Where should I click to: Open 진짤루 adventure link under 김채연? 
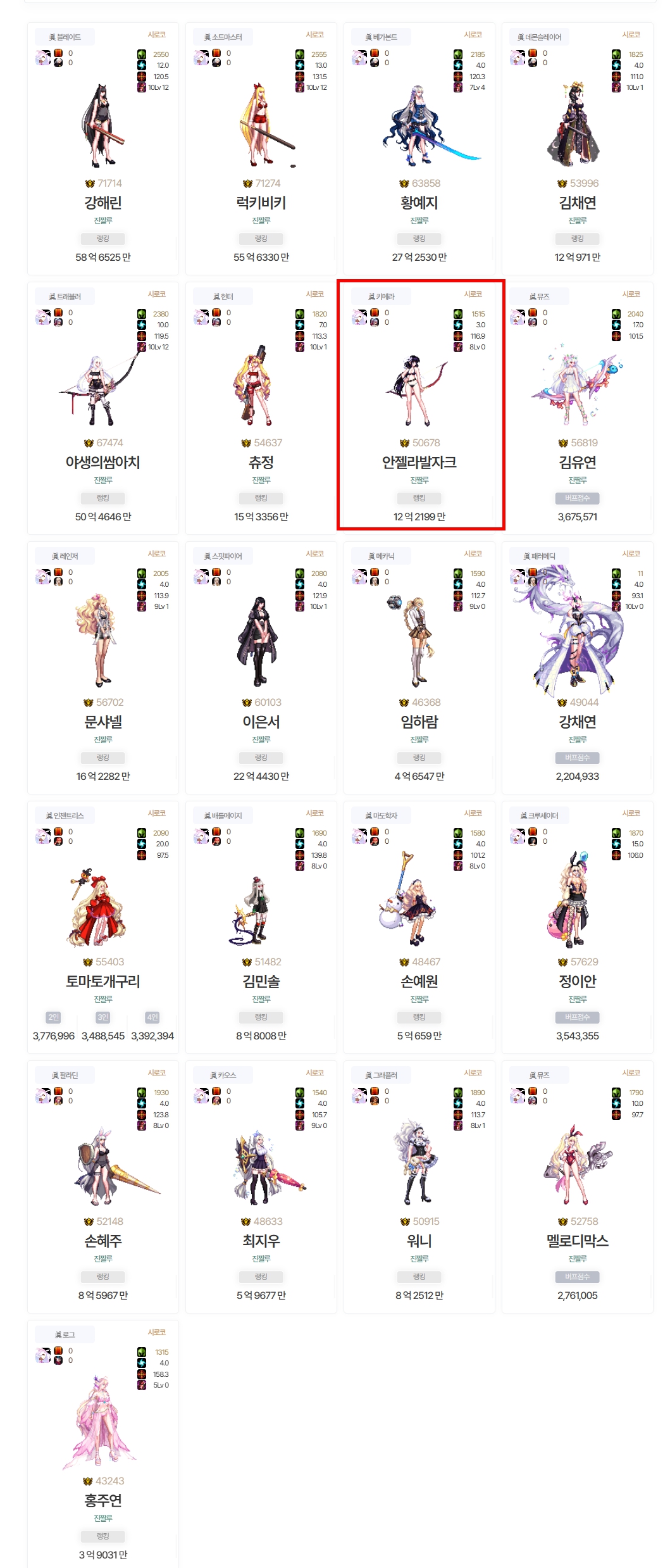578,221
